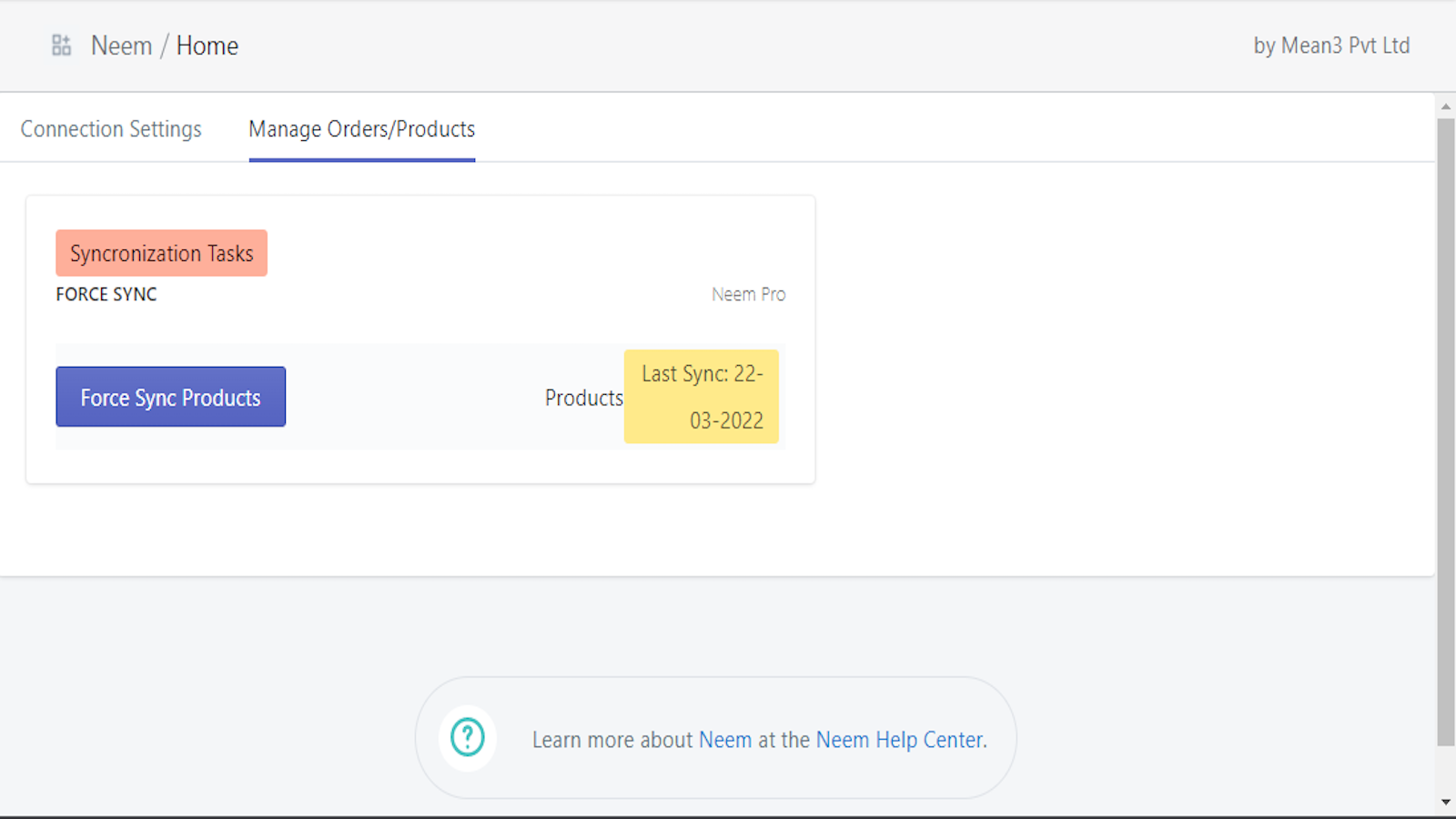Screen dimensions: 1456x819
Task: Click the Neem breadcrumb item
Action: point(121,45)
